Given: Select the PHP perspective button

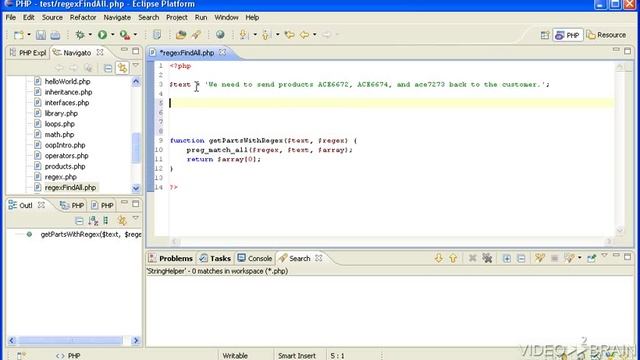Looking at the screenshot, I should click(567, 35).
